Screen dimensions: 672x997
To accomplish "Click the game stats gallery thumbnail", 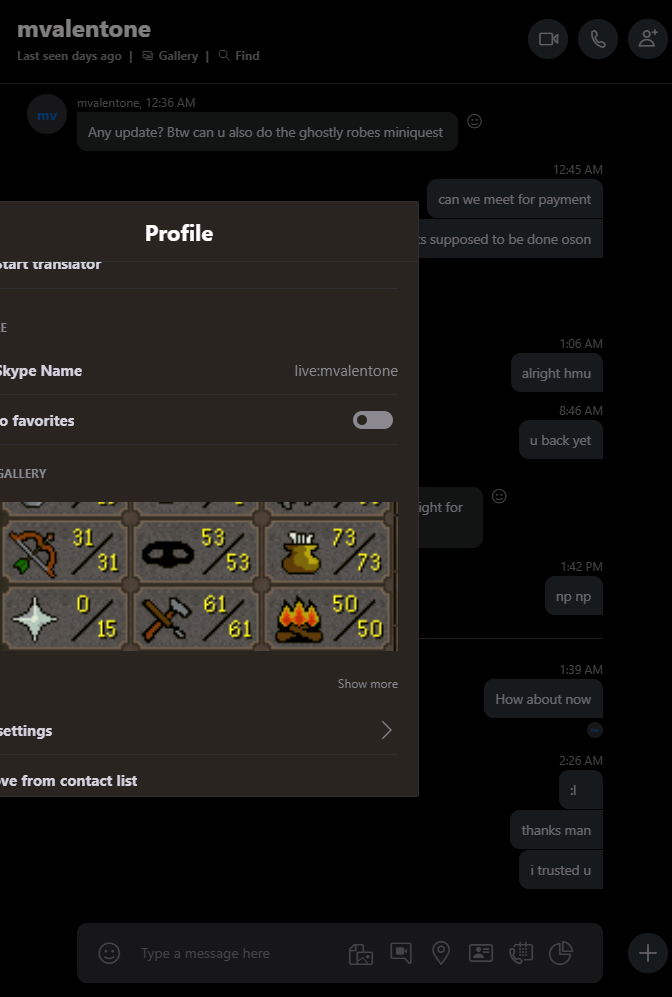I will click(x=199, y=576).
